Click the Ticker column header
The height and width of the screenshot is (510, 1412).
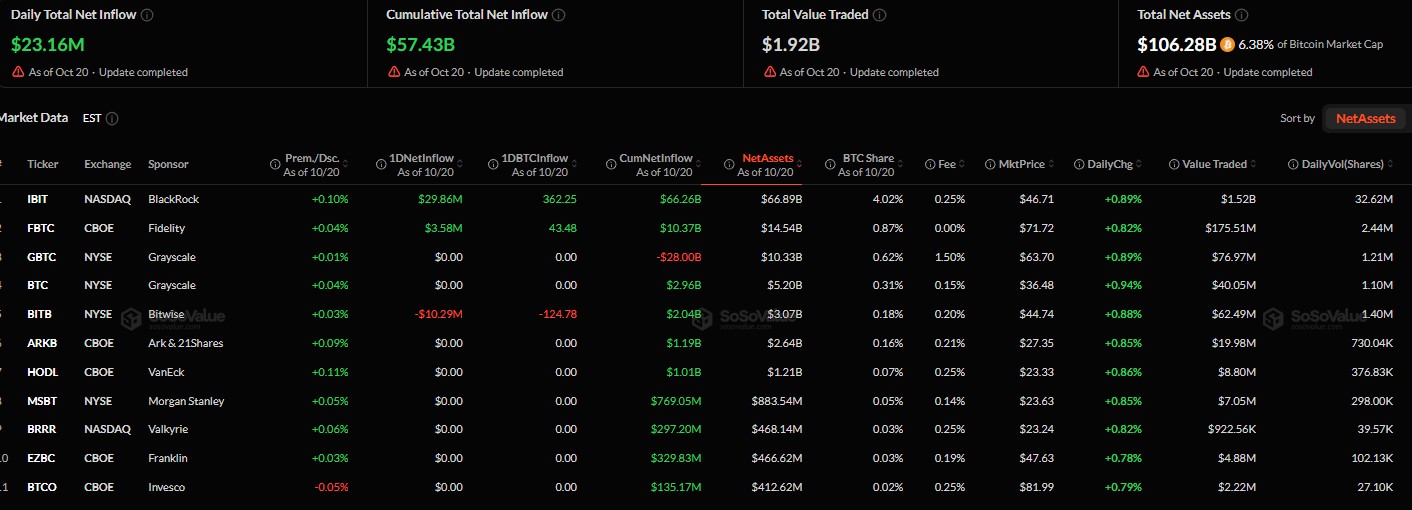(43, 164)
